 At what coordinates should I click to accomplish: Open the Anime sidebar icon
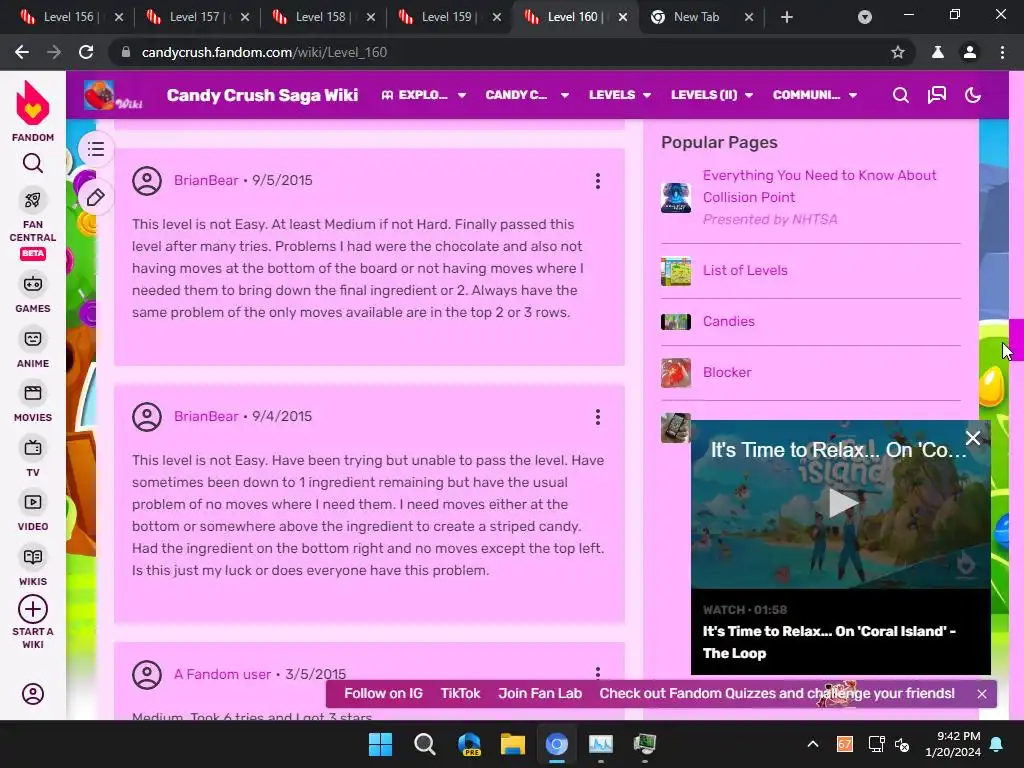[x=33, y=339]
